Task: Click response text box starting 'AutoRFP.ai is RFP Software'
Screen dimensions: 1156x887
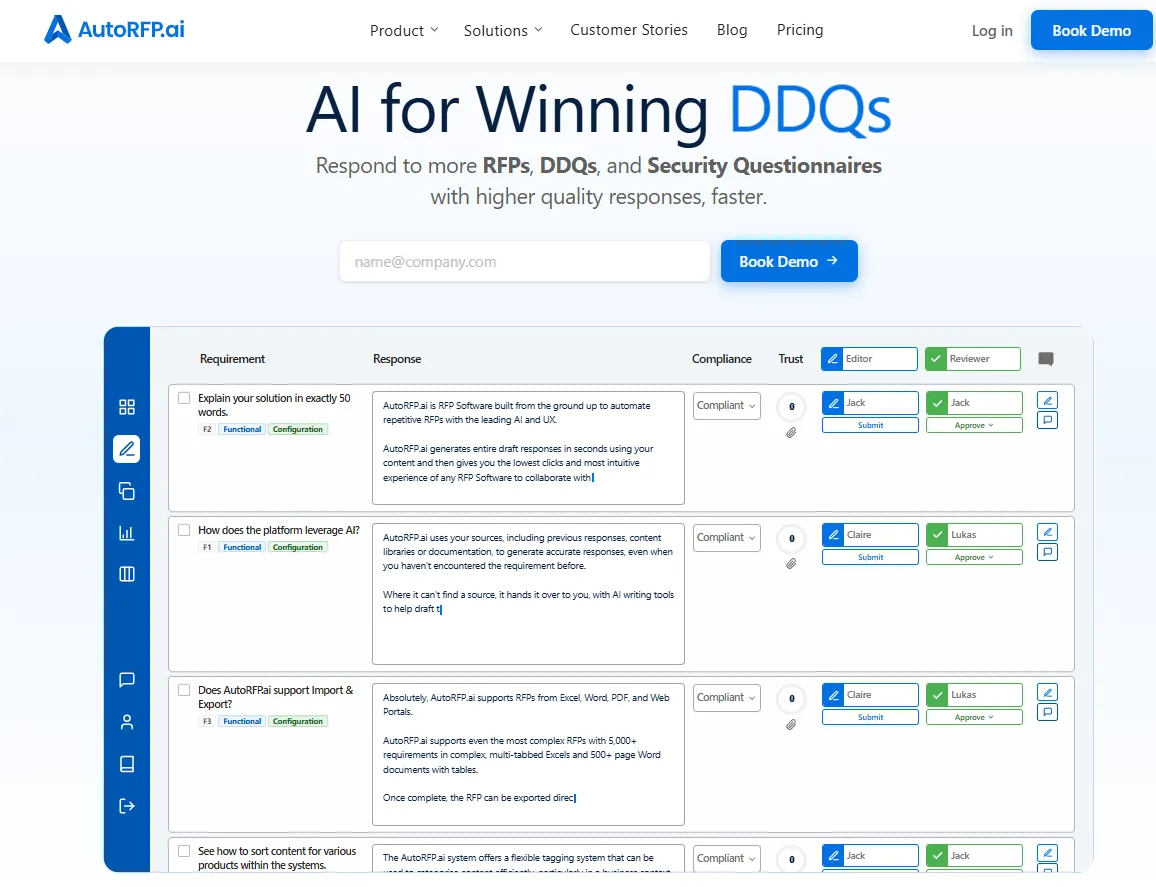Action: 529,448
